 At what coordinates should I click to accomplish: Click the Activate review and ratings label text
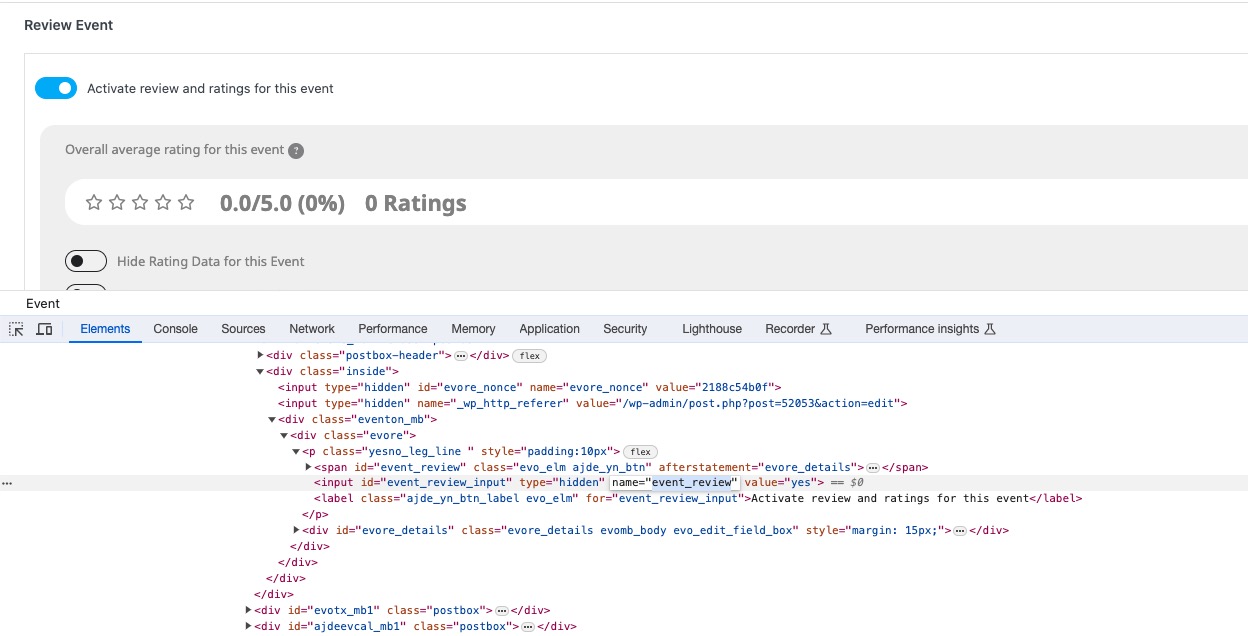(210, 88)
